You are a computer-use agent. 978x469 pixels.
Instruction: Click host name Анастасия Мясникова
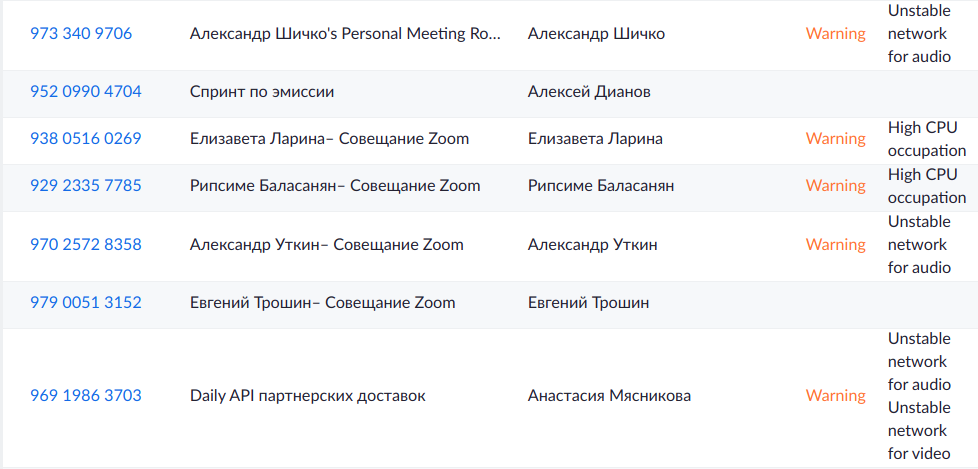tap(609, 396)
